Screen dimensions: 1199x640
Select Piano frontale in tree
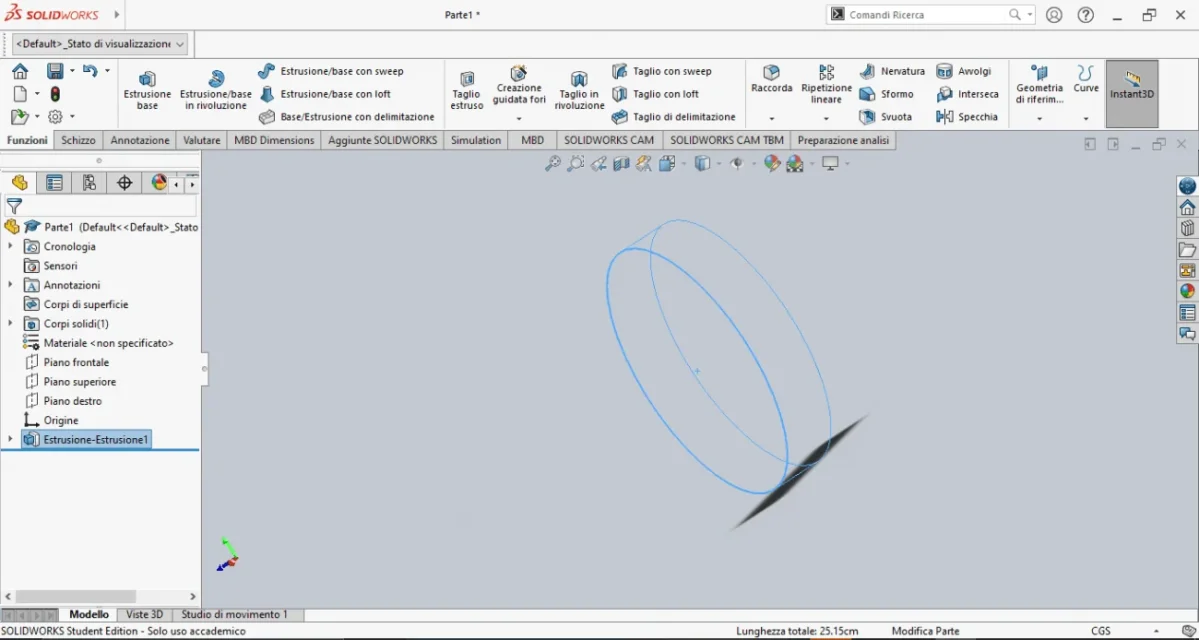tap(76, 362)
